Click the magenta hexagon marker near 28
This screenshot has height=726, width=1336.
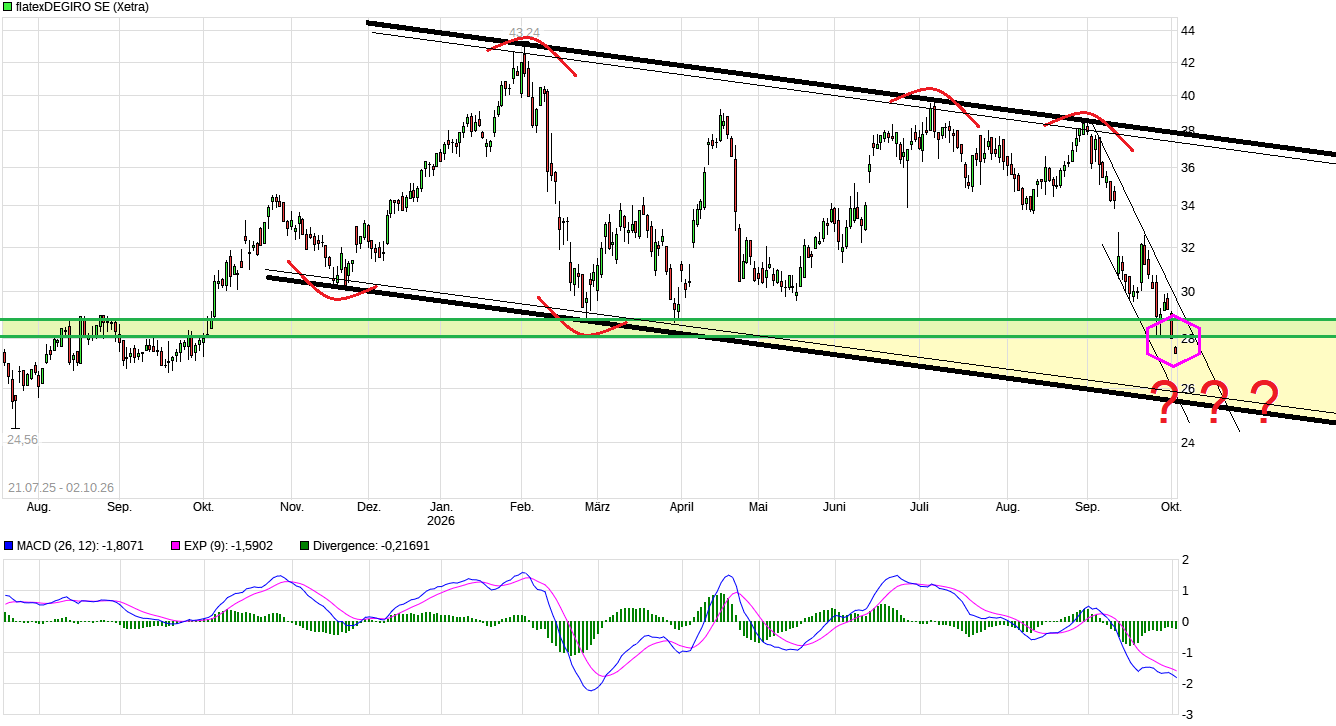click(1173, 340)
